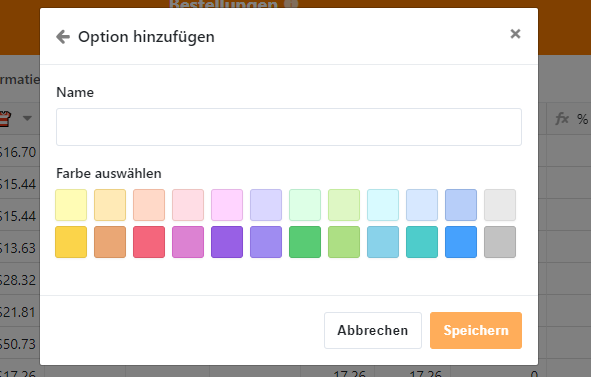Choose the saturated green color swatch
The image size is (591, 377).
(305, 242)
